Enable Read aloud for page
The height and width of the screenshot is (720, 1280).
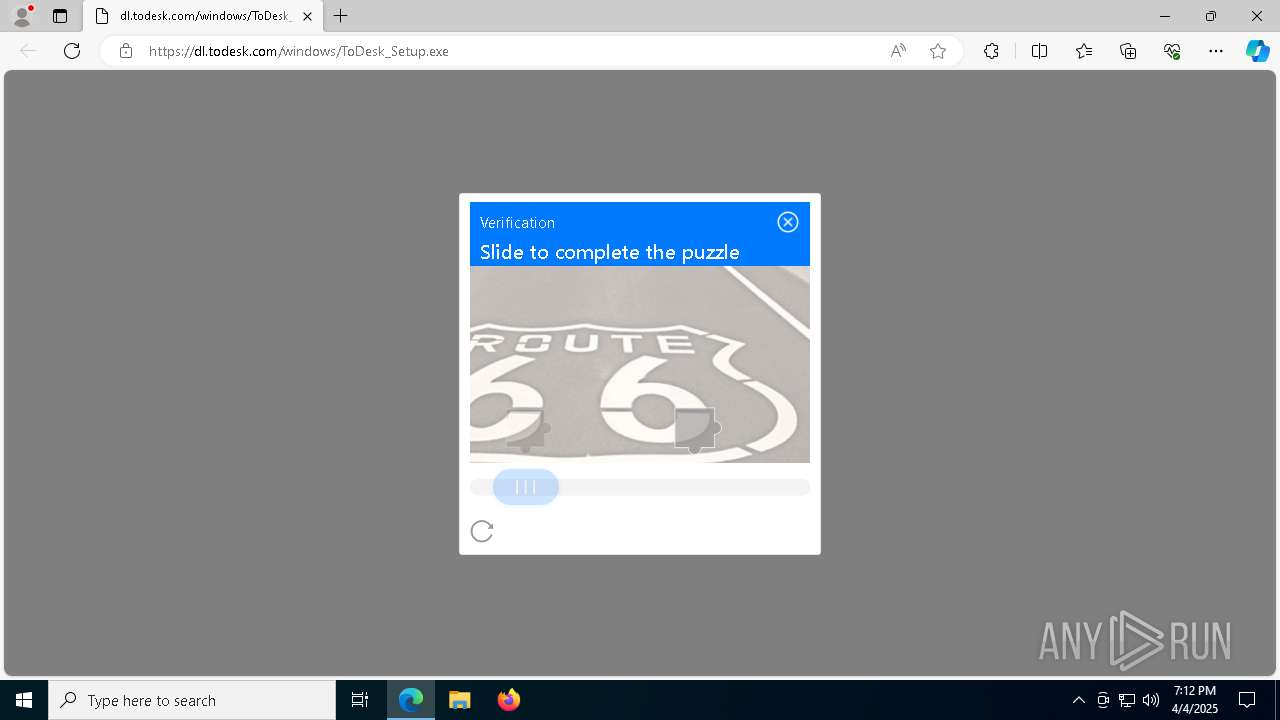898,51
